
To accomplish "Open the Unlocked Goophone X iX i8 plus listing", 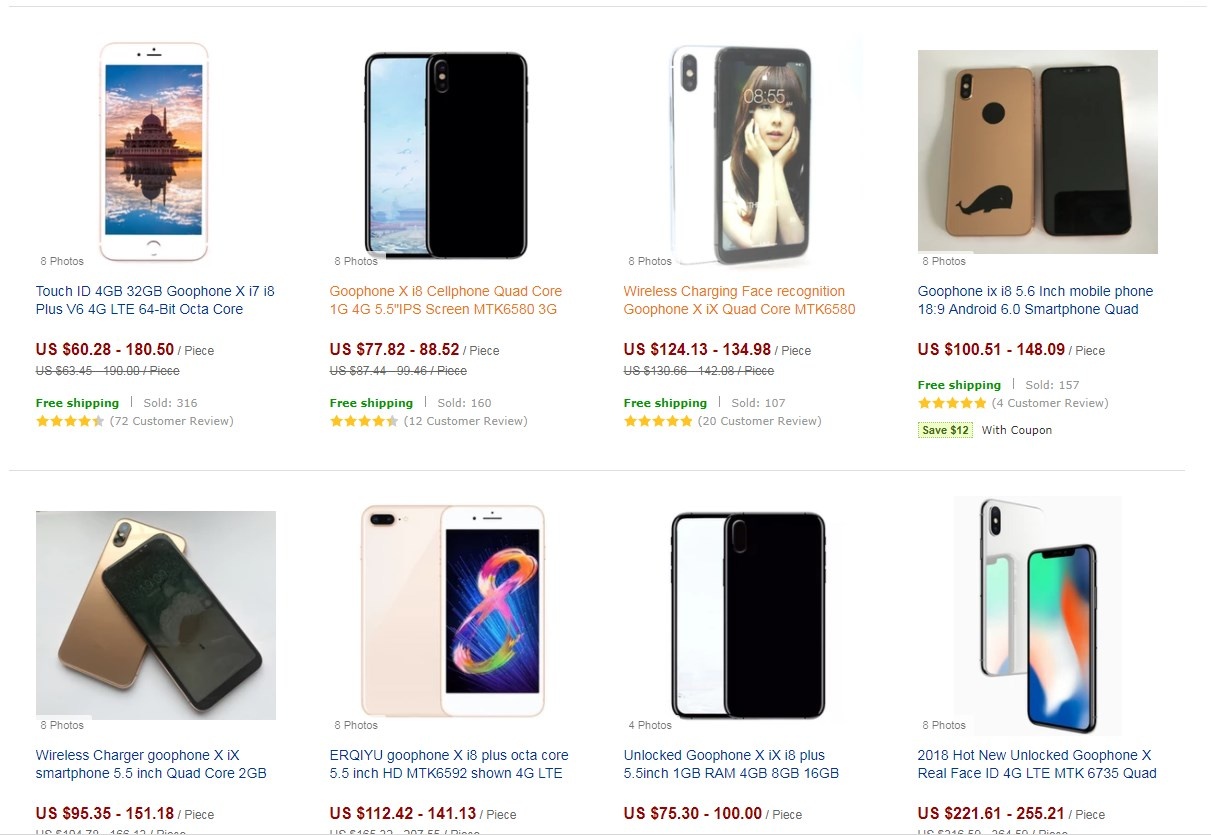I will click(739, 763).
